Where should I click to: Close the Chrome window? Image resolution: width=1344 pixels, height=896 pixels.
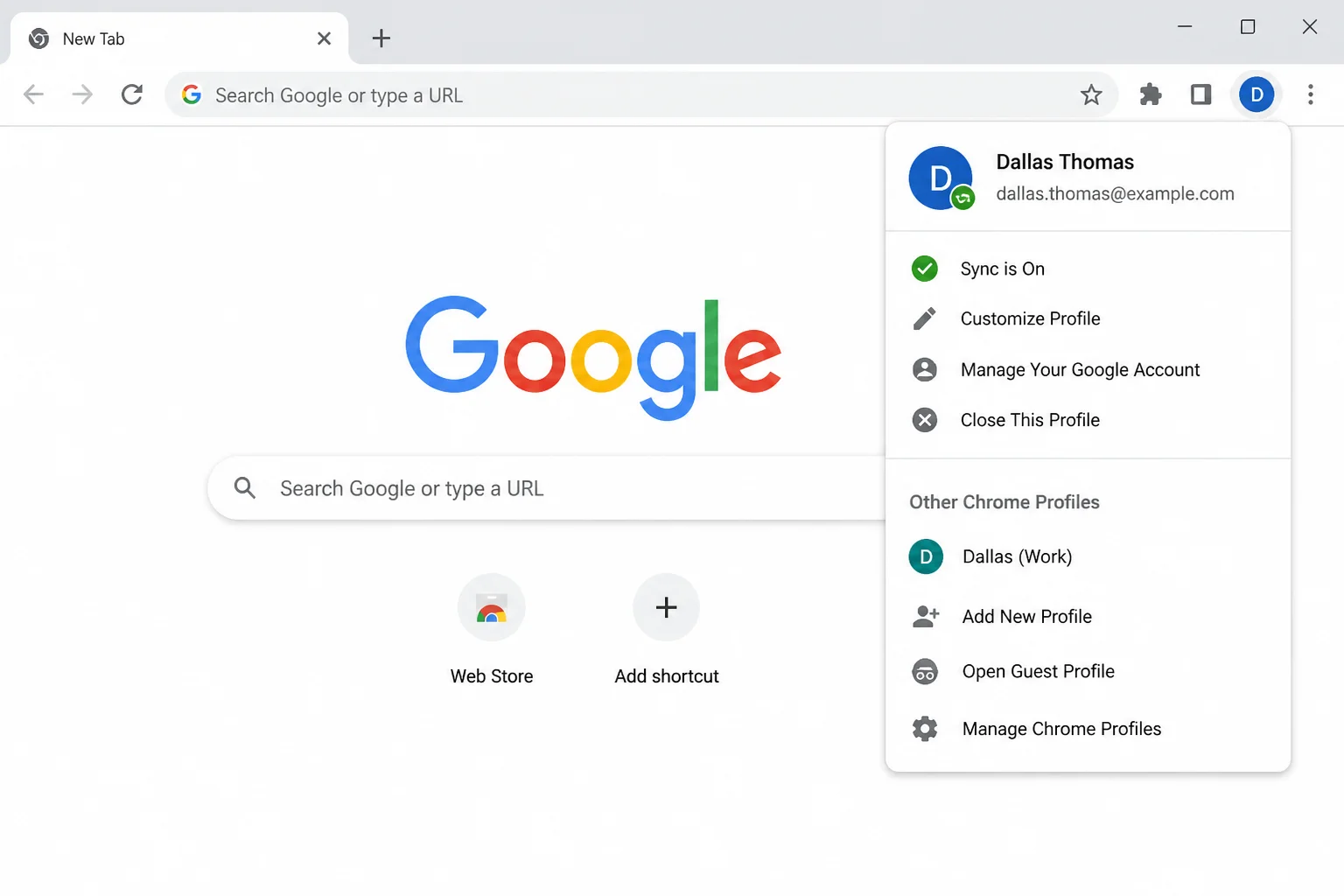(x=1310, y=26)
